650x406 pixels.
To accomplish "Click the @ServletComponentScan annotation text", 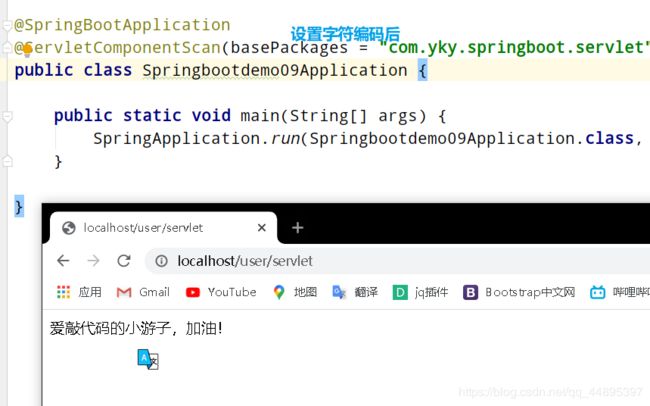I will point(117,48).
